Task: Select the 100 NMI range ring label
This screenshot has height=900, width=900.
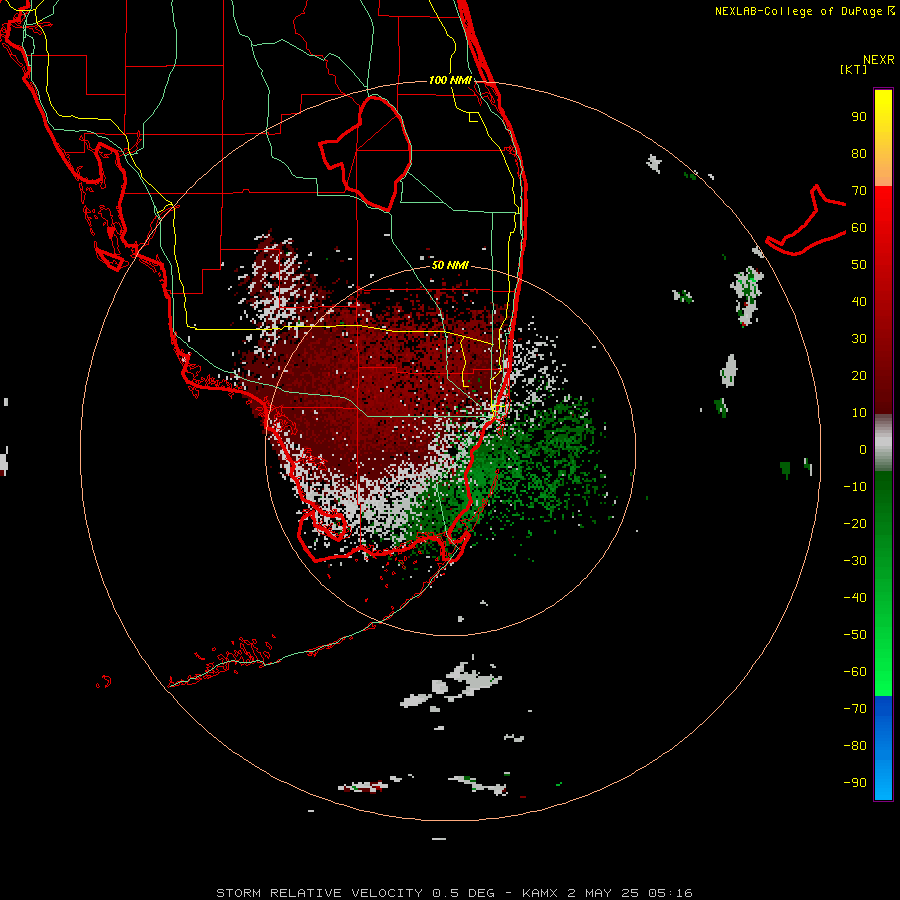Action: tap(450, 80)
